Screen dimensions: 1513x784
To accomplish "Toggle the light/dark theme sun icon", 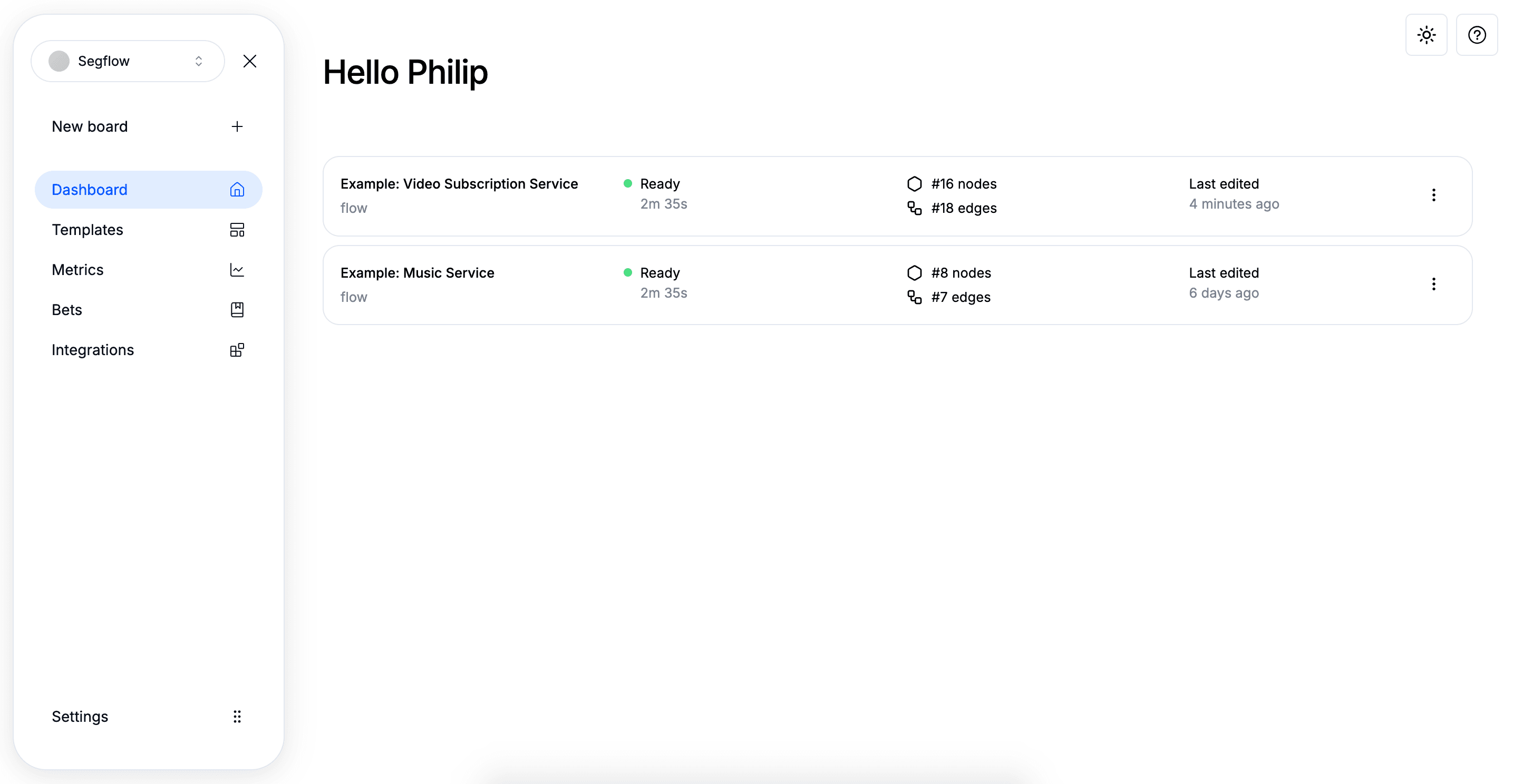I will [x=1426, y=35].
